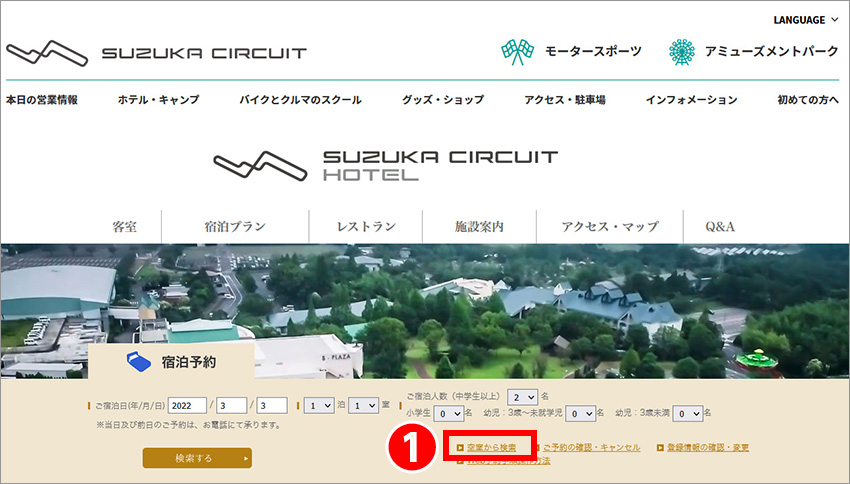Select the Q&A hotel tab
This screenshot has height=484, width=850.
tap(720, 227)
